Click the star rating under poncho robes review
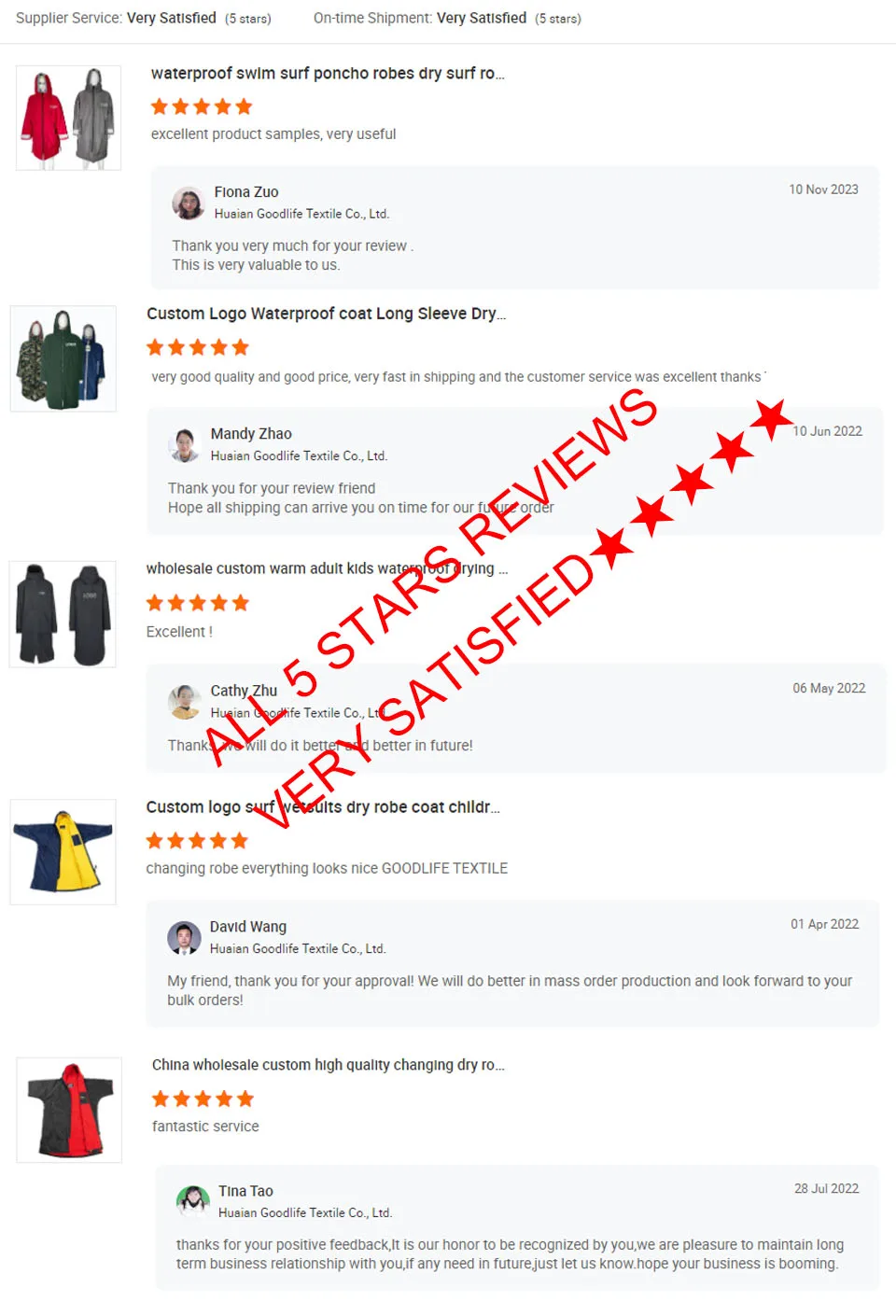This screenshot has height=1316, width=896. click(202, 106)
